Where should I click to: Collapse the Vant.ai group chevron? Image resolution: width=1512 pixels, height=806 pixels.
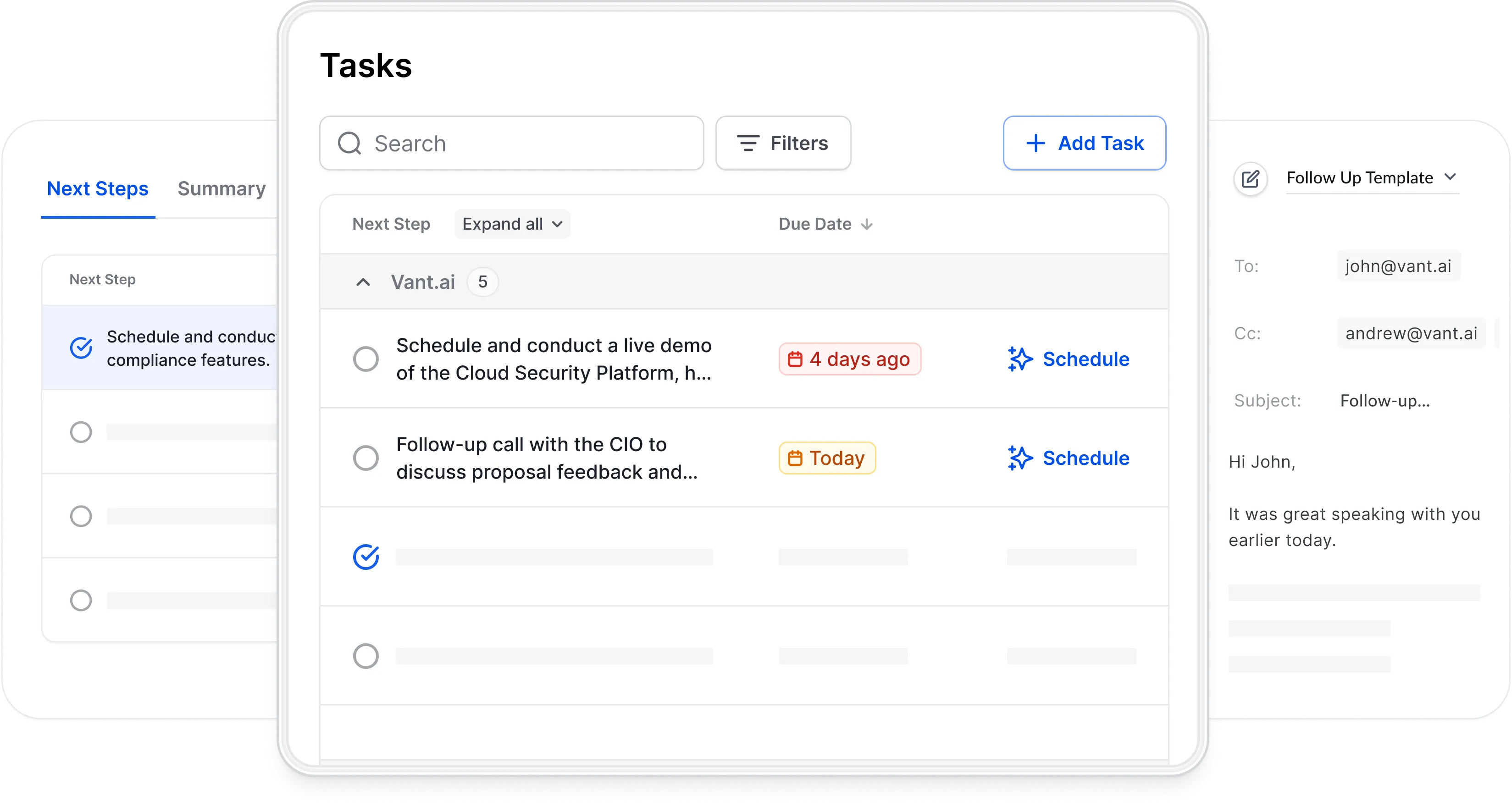coord(363,282)
